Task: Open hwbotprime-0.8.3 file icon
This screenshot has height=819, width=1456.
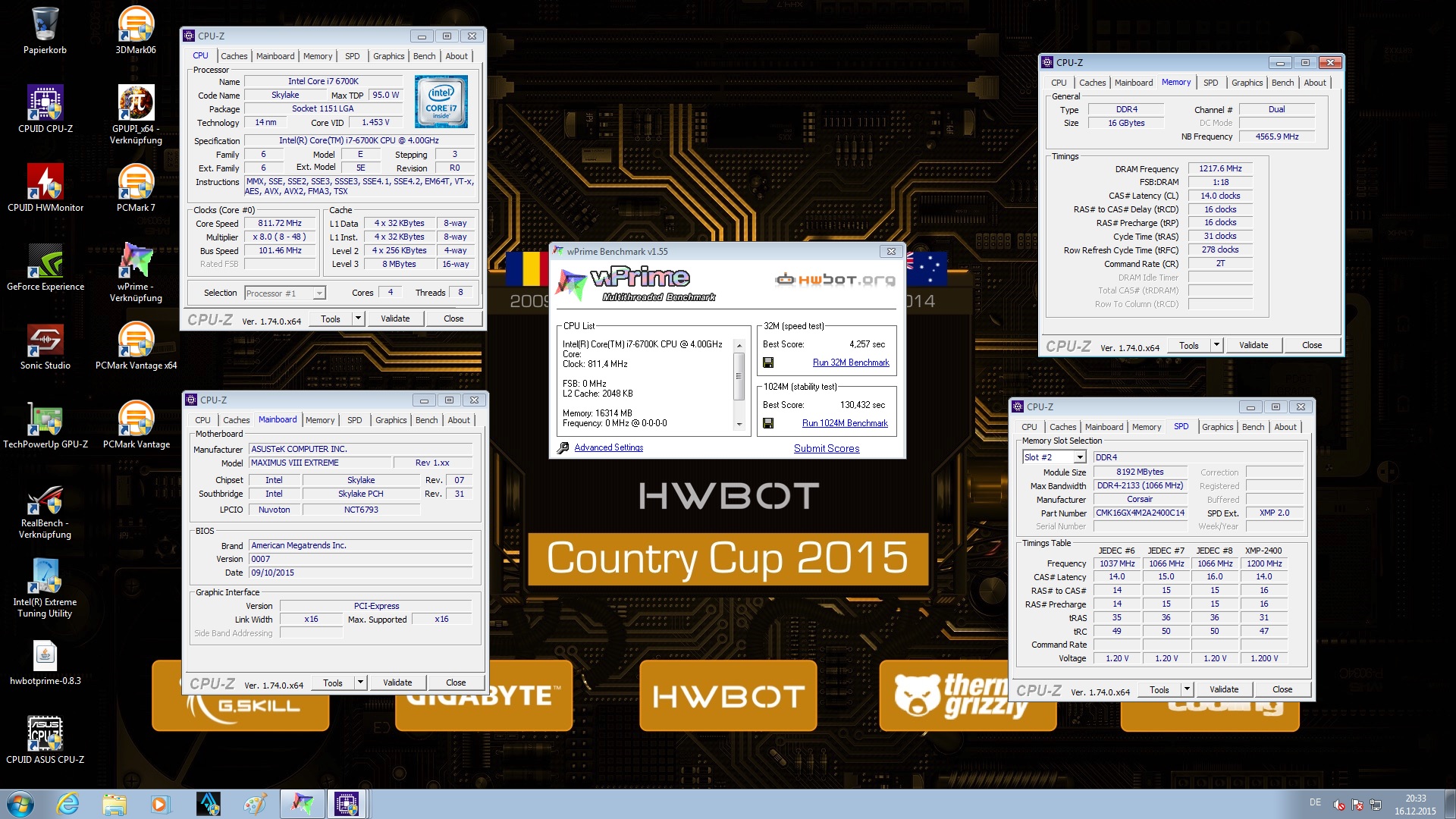Action: point(45,661)
